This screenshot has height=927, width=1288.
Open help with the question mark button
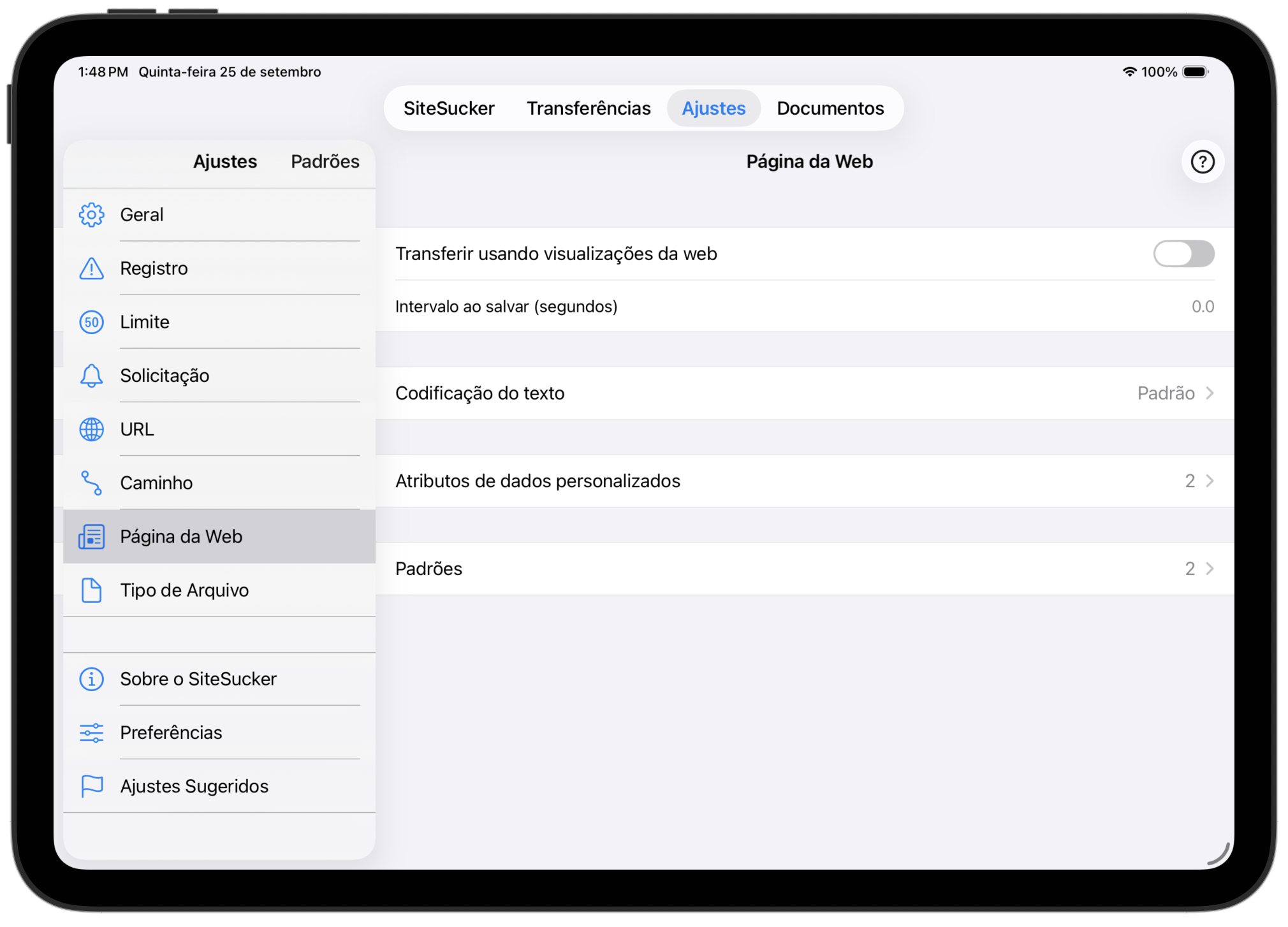tap(1203, 162)
